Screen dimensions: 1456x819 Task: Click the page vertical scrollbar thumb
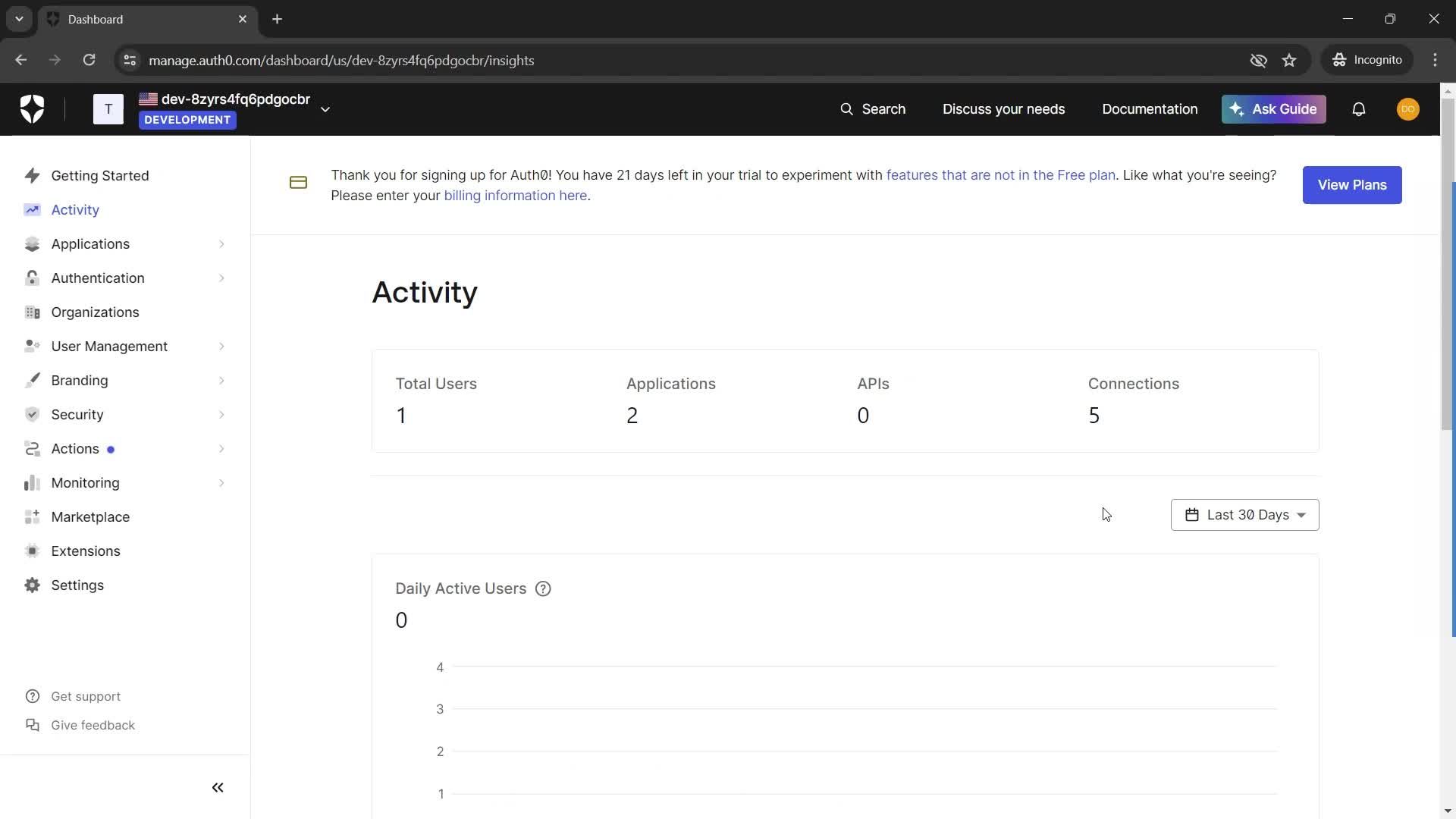click(x=1448, y=264)
